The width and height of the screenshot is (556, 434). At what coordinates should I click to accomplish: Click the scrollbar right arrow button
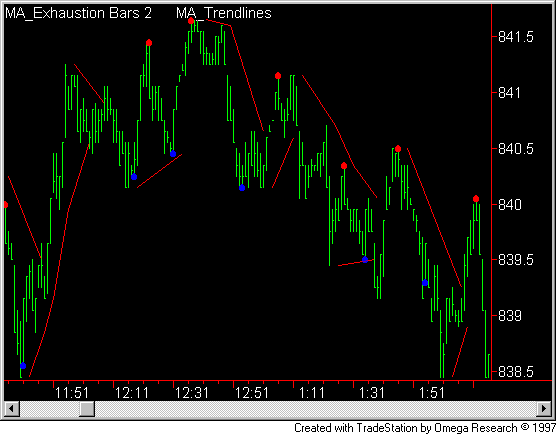[x=544, y=409]
